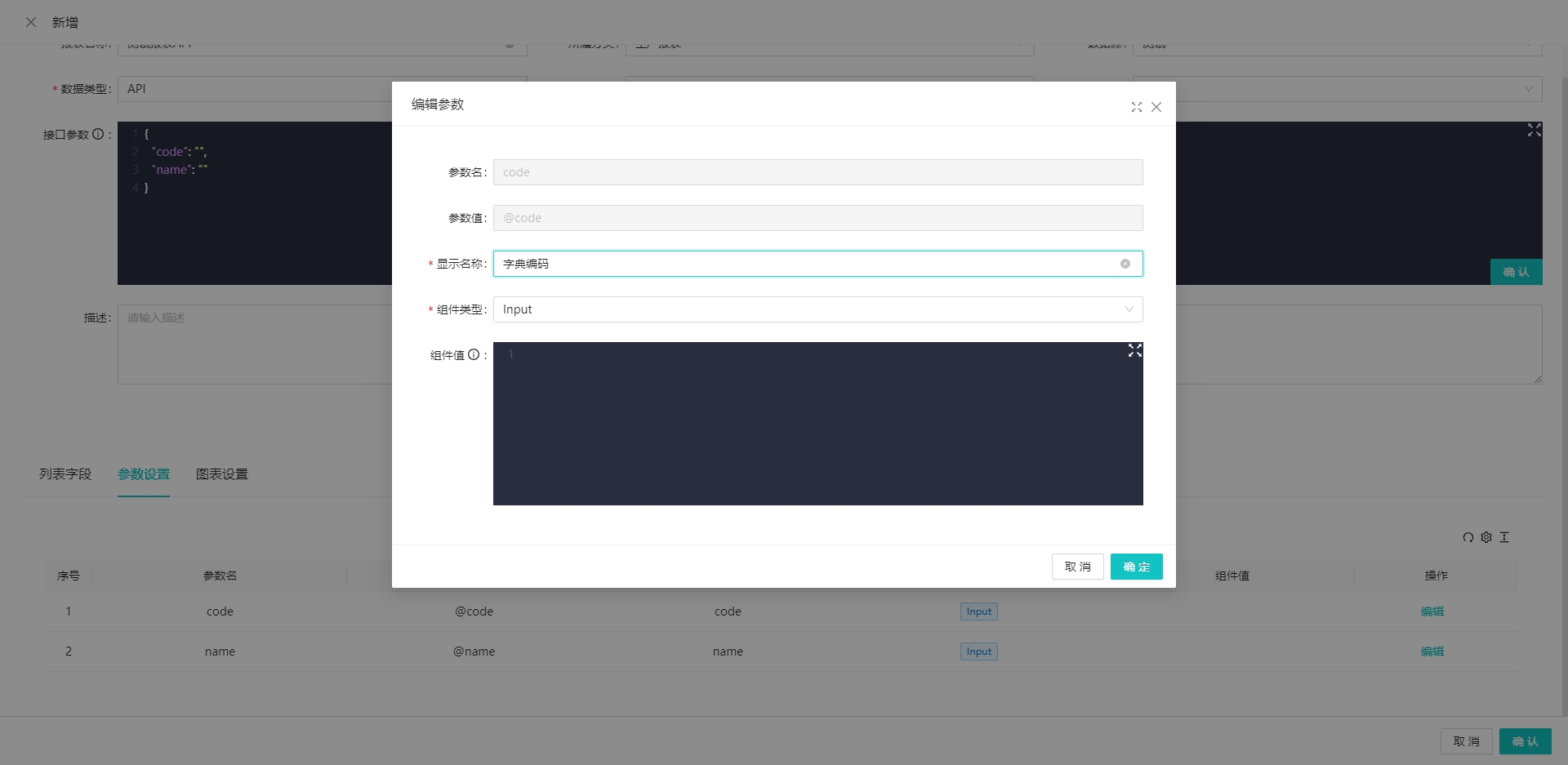The height and width of the screenshot is (765, 1568).
Task: Close the 新增 panel with the X icon
Action: point(31,22)
